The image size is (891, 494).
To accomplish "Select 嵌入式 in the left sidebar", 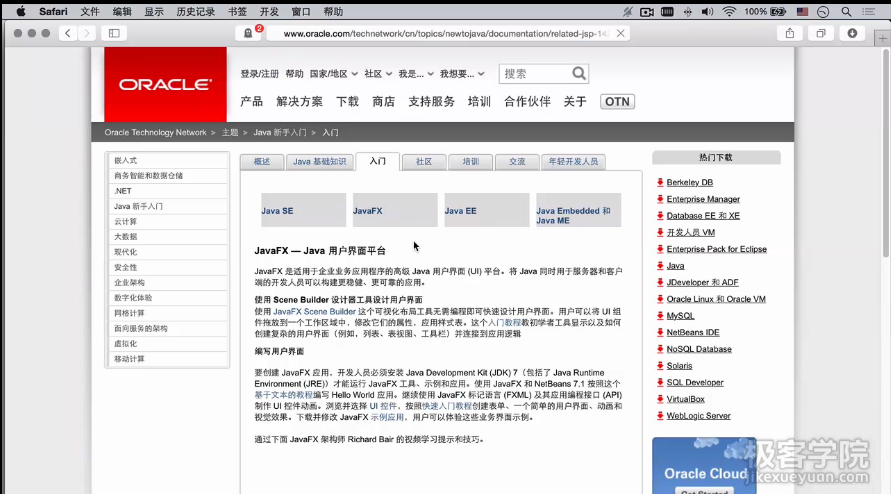I will (168, 160).
